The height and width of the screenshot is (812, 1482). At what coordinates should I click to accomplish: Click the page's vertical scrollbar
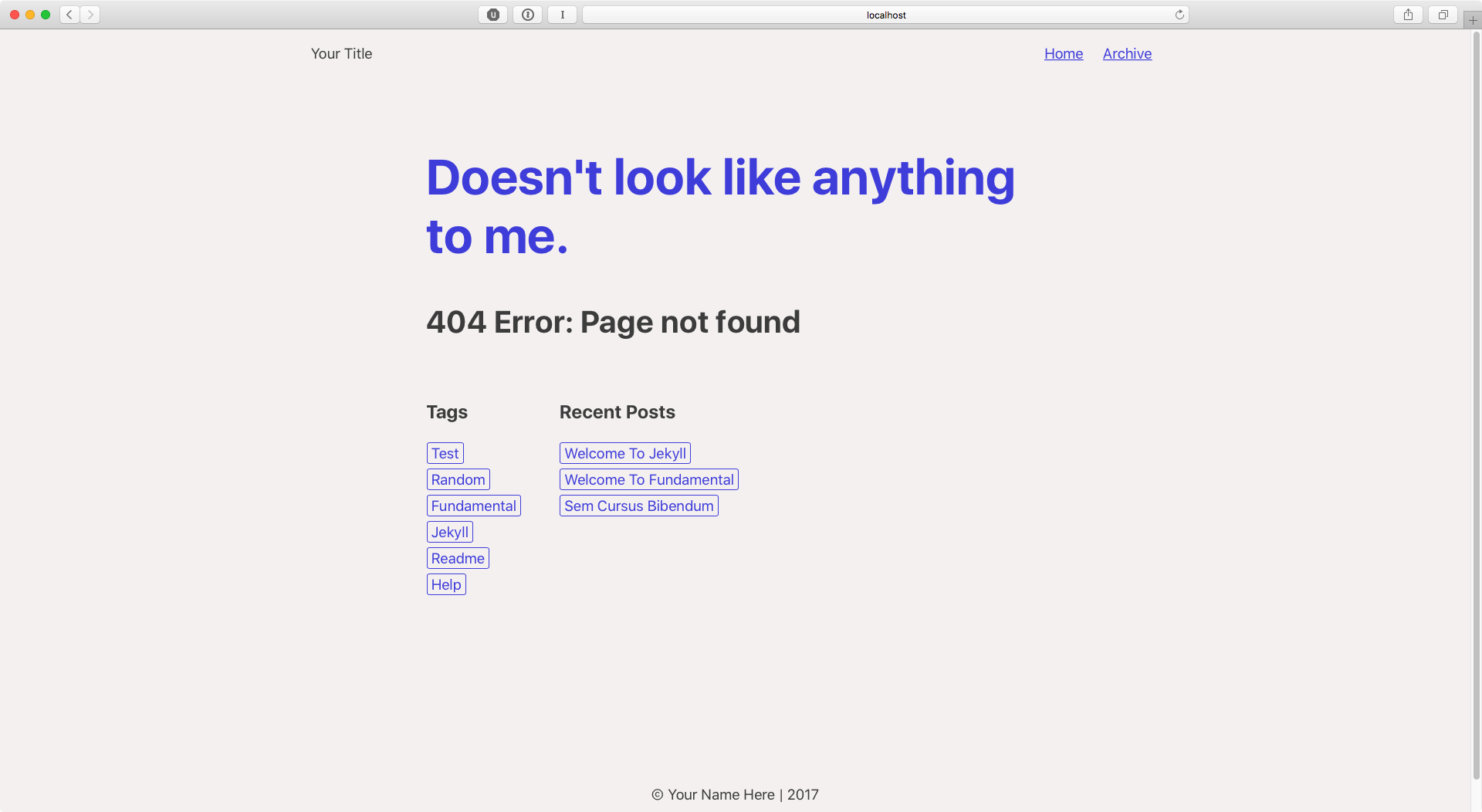point(1477,405)
